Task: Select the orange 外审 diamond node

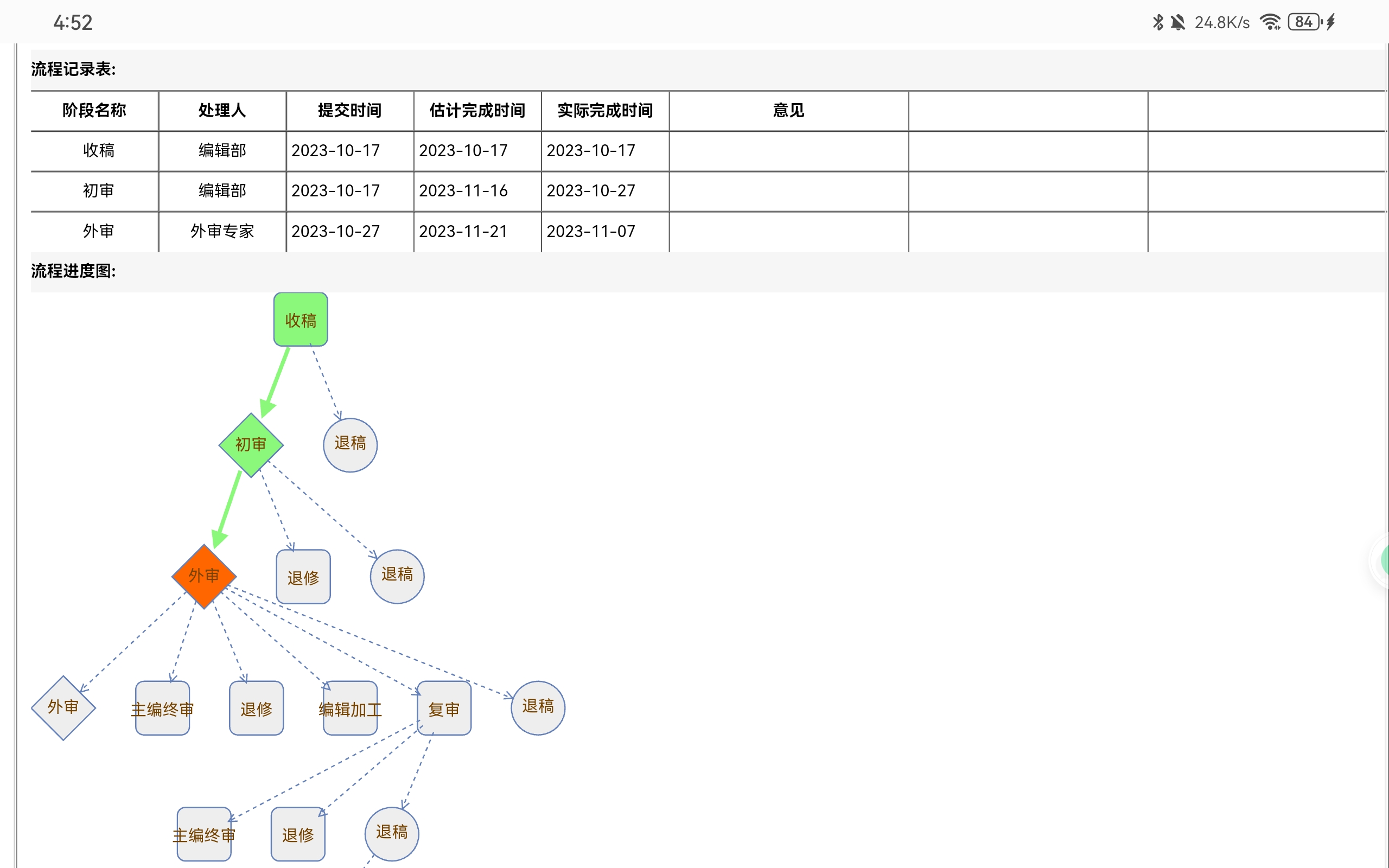Action: (x=204, y=576)
